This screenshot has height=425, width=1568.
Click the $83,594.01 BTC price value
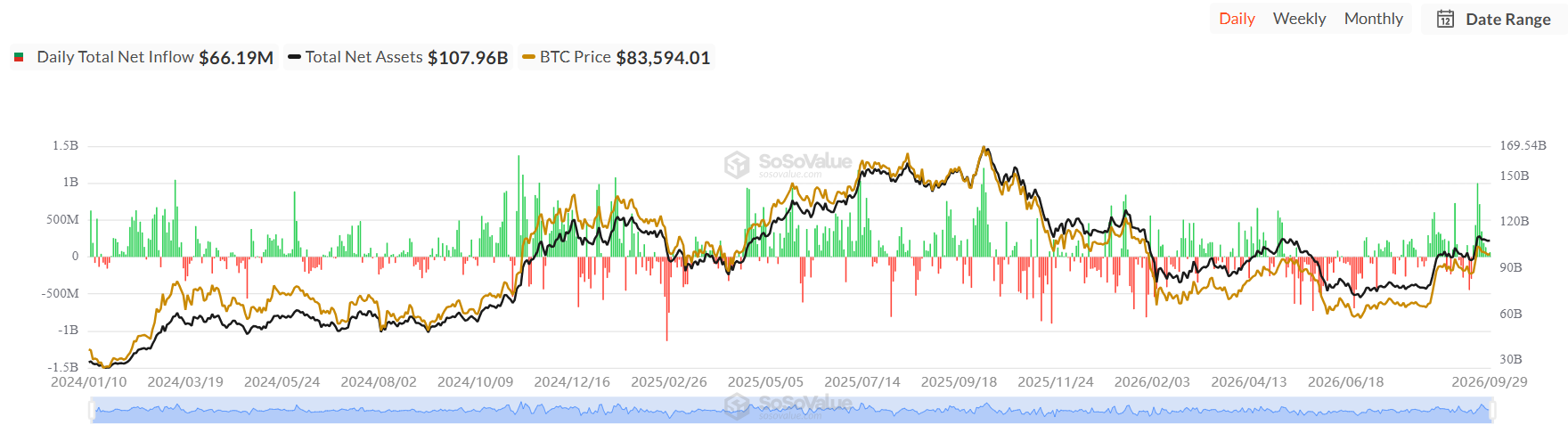point(663,58)
